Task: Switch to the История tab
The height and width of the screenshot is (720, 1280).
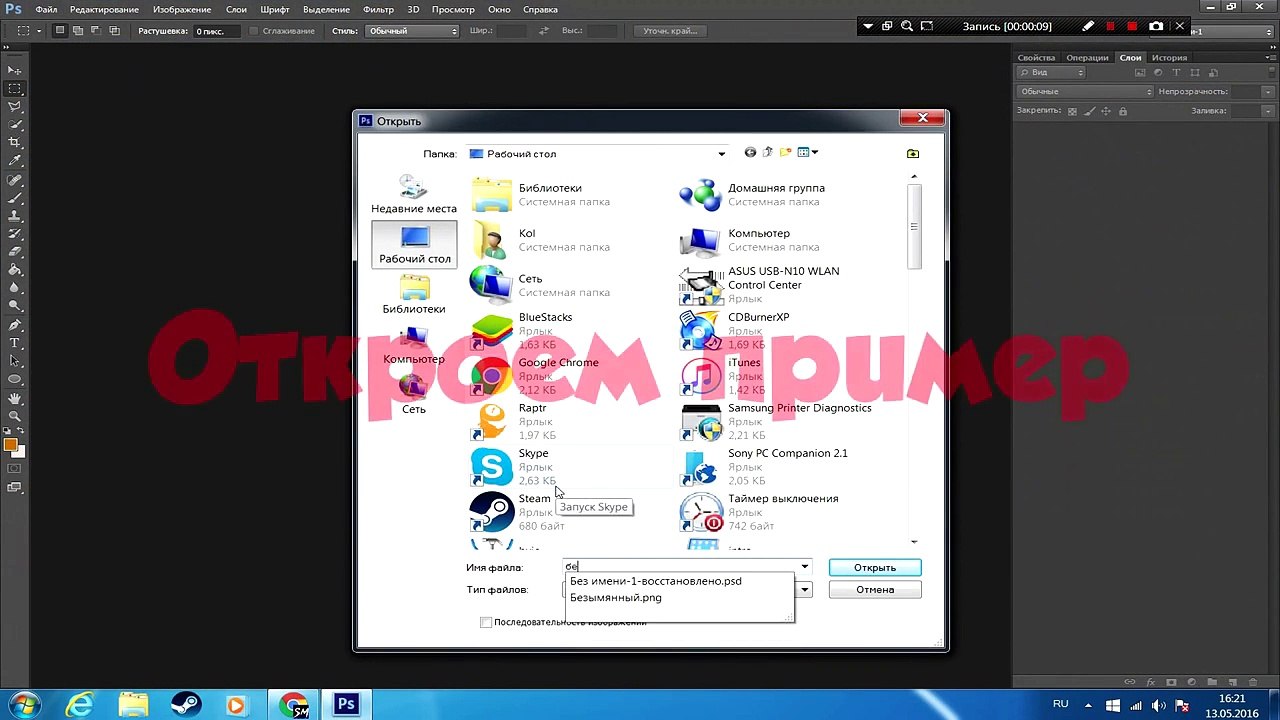Action: tap(1169, 57)
